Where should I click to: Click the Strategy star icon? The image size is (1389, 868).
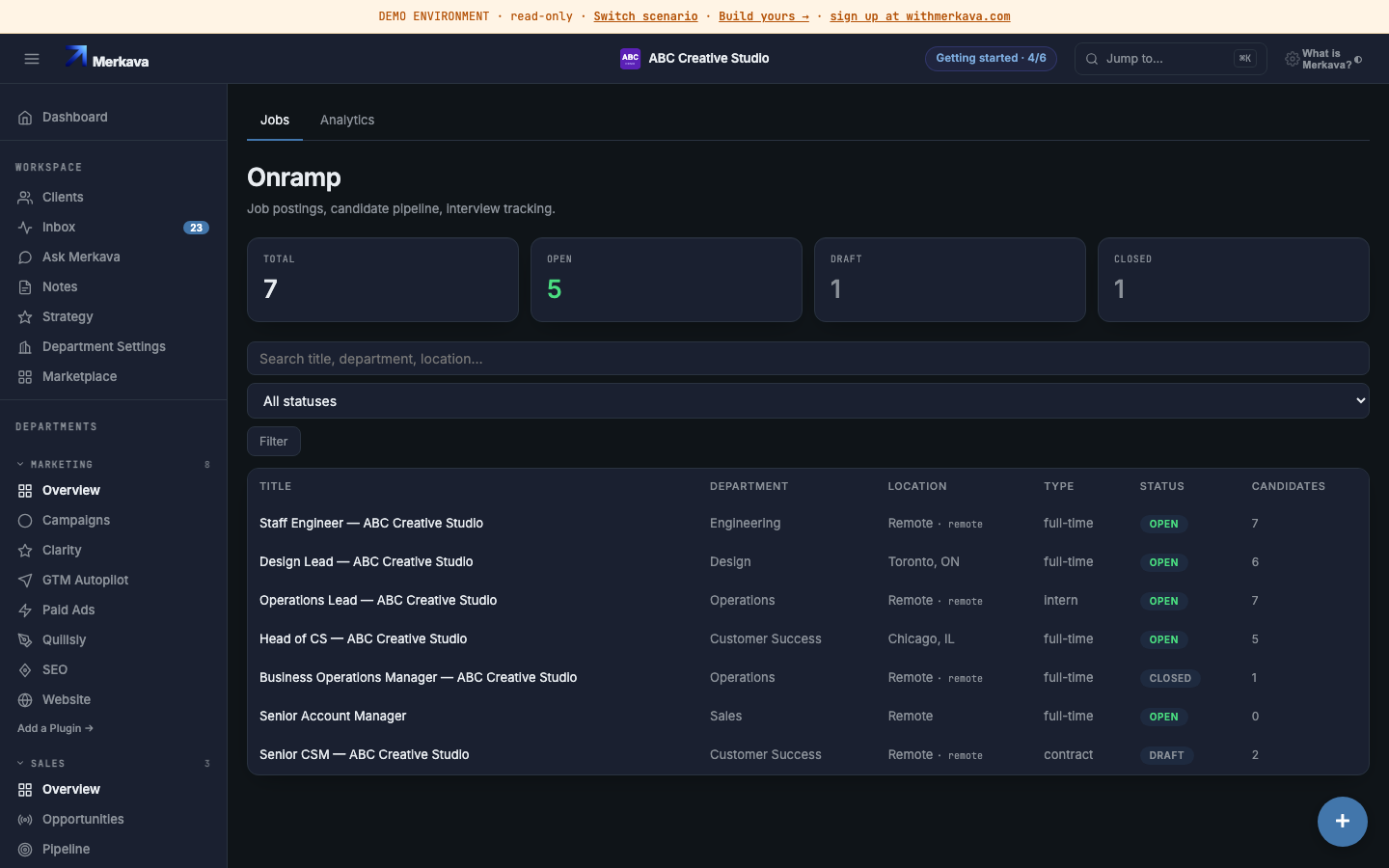[25, 317]
